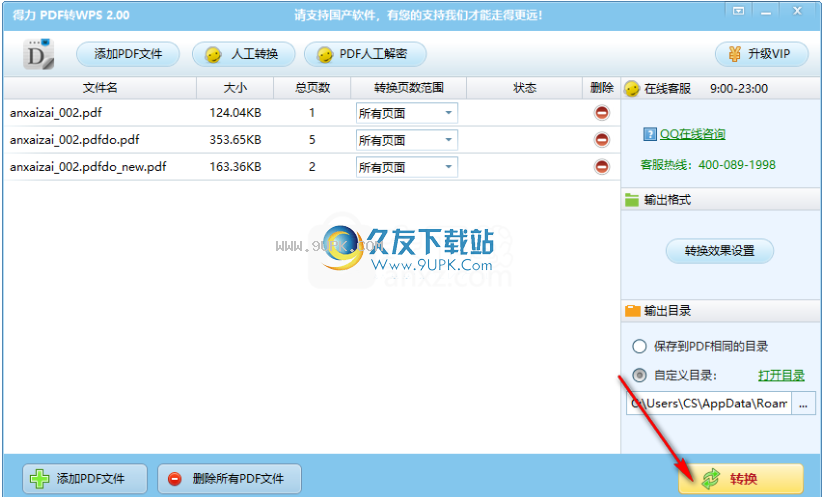823x497 pixels.
Task: Open page range dropdown for anxaizai_002.pdfdo.pdf
Action: [407, 140]
